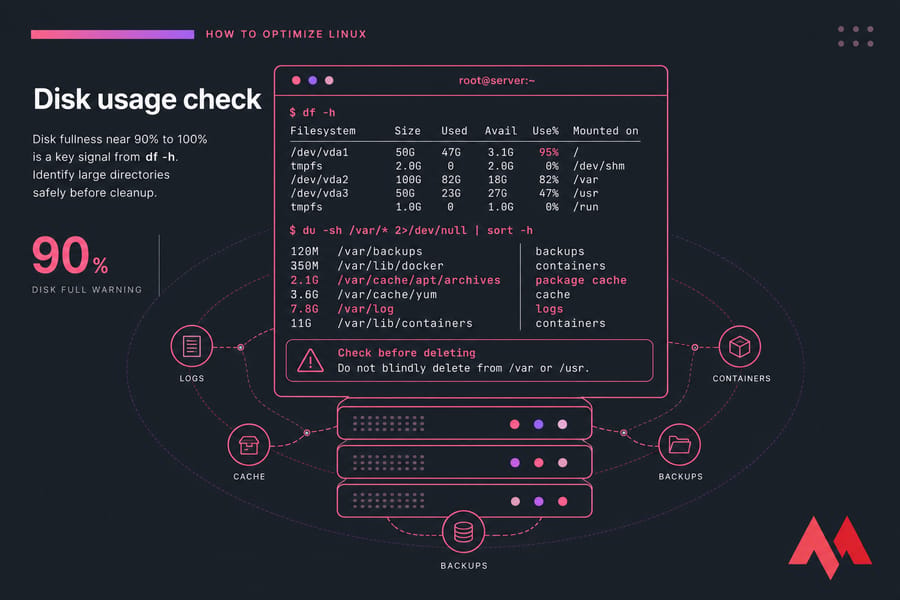Viewport: 900px width, 600px height.
Task: Click the '/var/cache/apt/archives' path
Action: pos(419,280)
